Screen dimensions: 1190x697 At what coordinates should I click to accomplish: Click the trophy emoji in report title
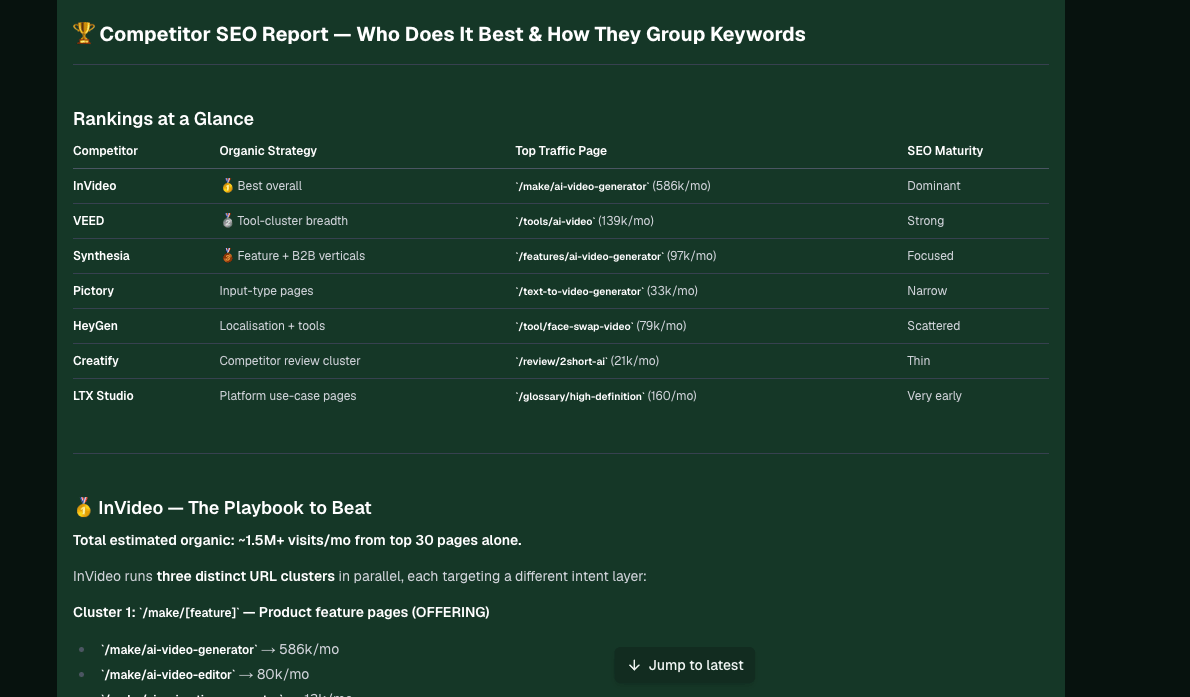click(x=83, y=33)
